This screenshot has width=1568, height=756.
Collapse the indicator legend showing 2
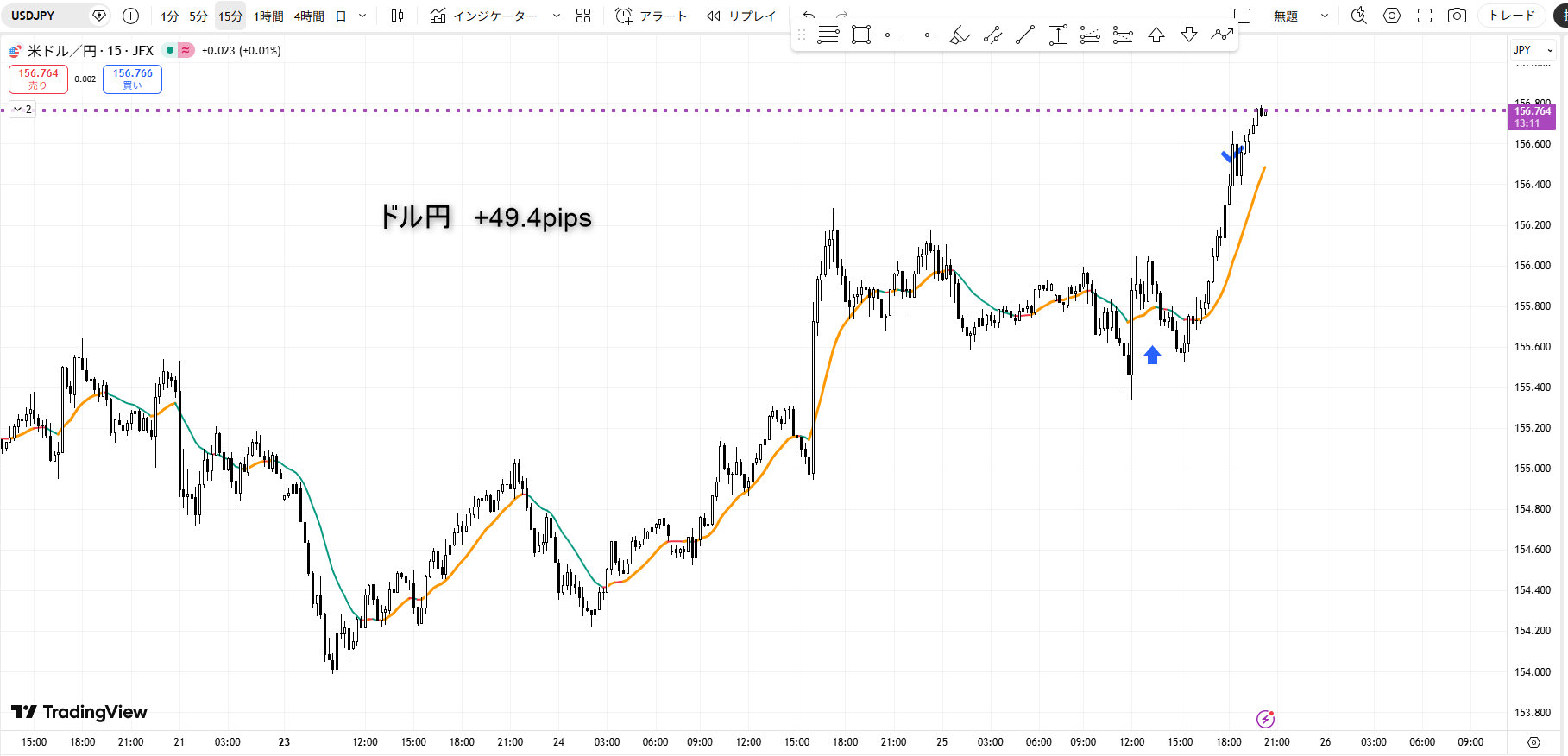point(17,110)
